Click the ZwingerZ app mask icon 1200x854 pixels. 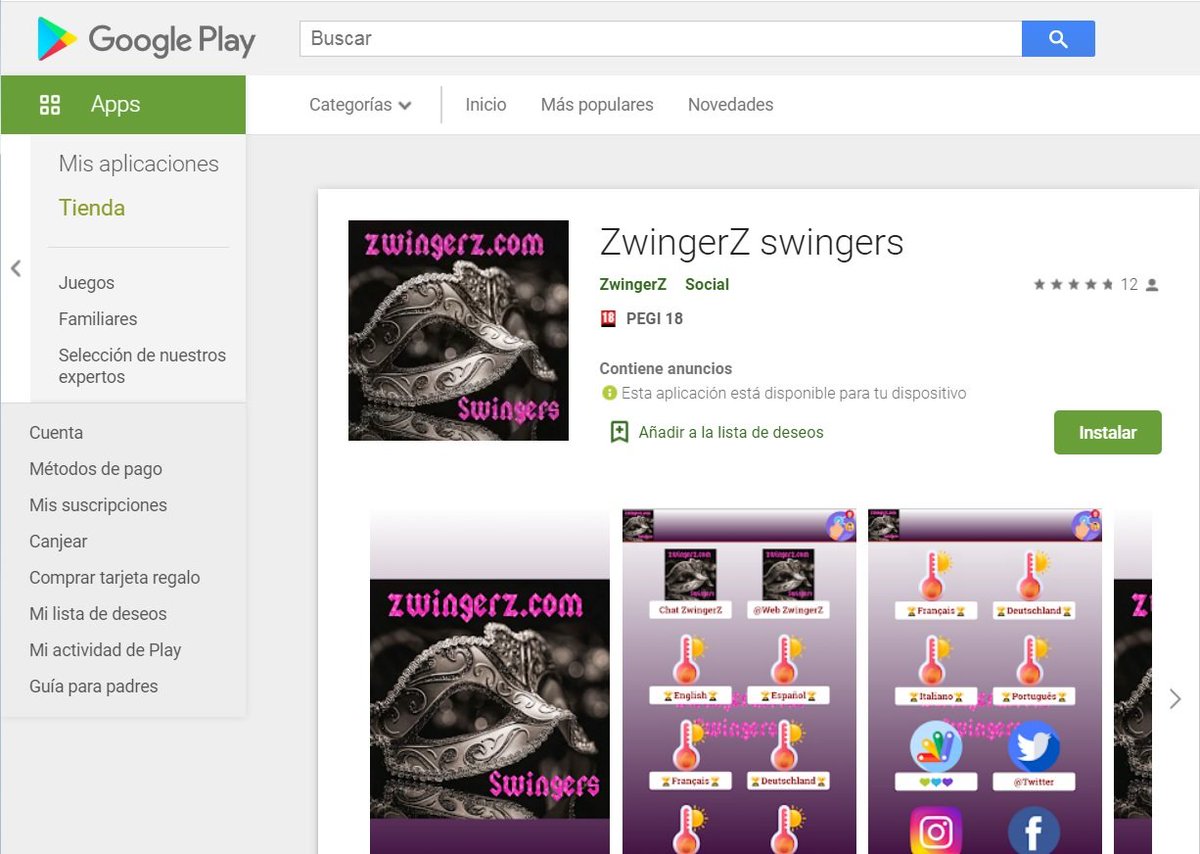[458, 330]
